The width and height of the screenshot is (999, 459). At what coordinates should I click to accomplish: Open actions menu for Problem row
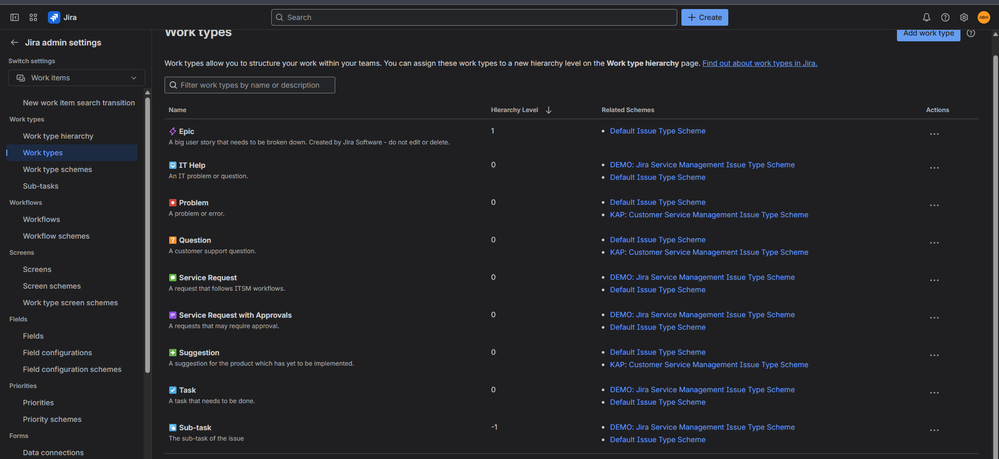[x=934, y=206]
